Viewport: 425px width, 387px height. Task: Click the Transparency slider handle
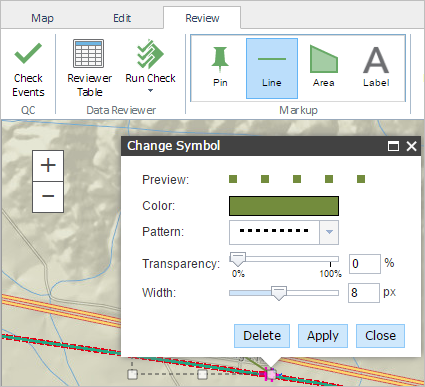click(238, 259)
